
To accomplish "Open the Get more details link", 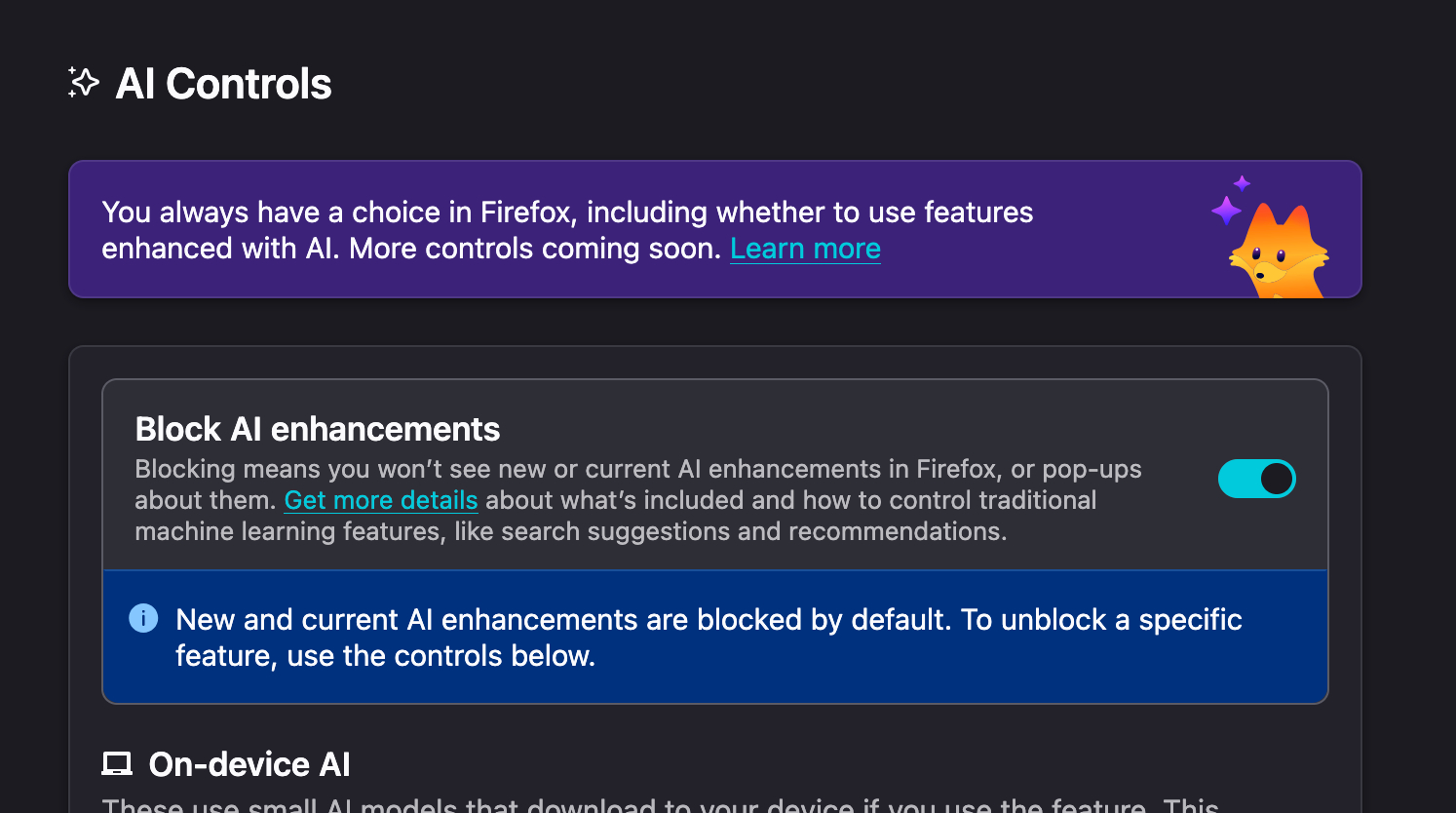I will (381, 500).
